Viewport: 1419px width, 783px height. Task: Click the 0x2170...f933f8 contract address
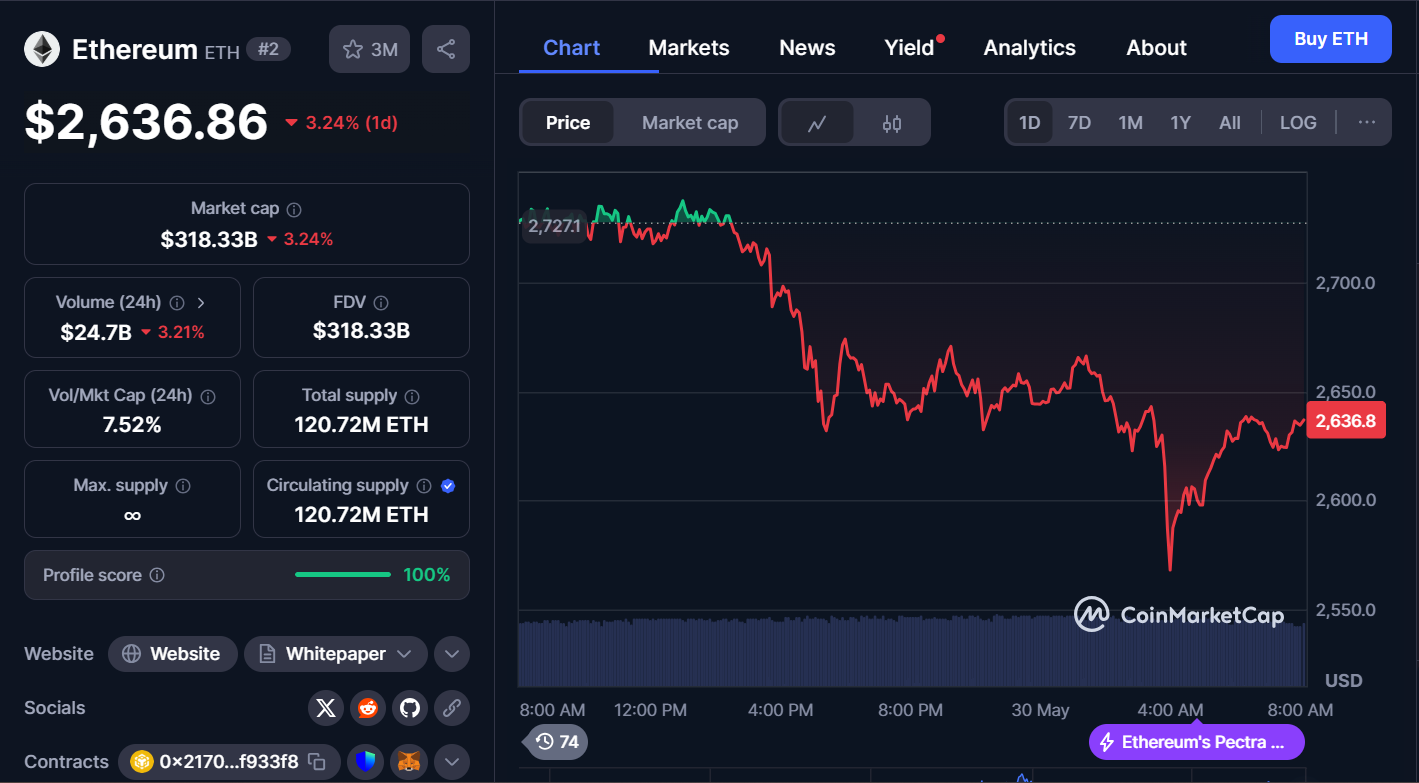pos(229,762)
